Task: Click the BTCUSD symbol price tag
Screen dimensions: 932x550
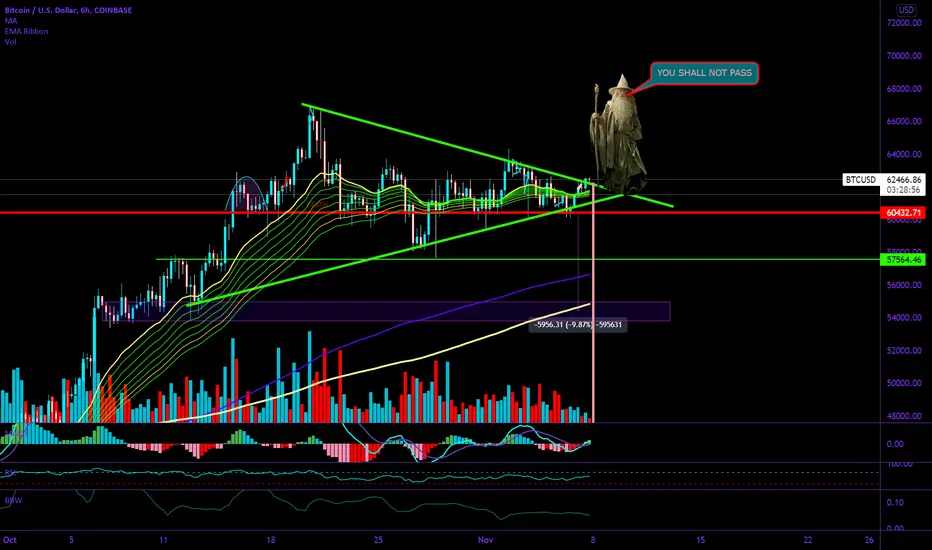Action: [861, 180]
